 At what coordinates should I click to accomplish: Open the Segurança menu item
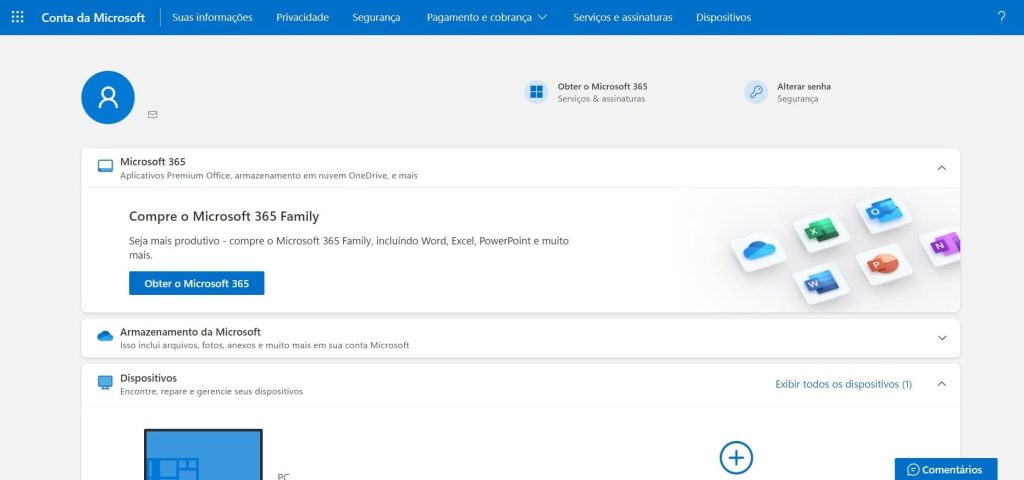[x=376, y=18]
